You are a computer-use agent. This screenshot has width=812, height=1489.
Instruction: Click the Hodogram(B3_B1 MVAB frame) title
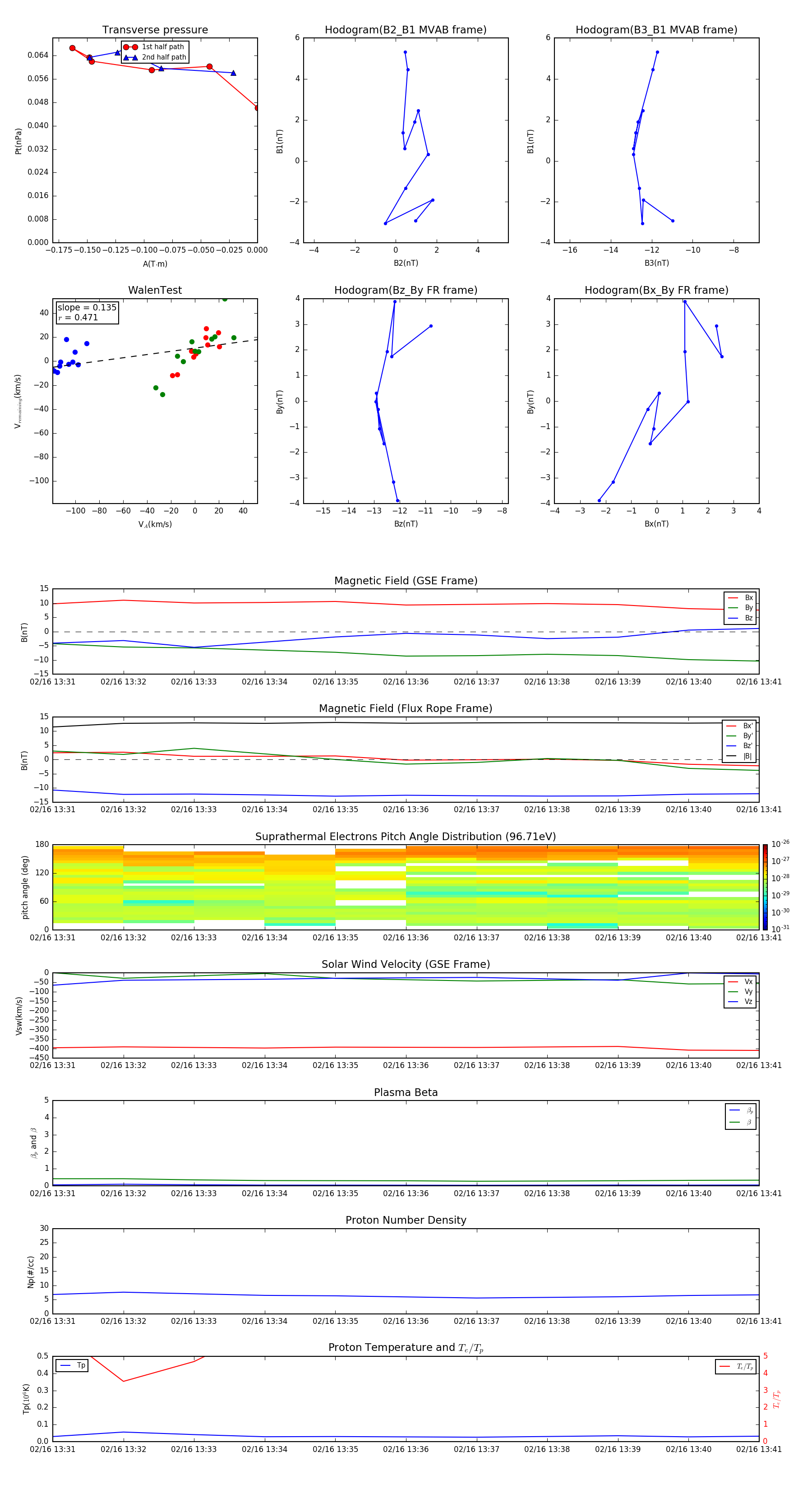pos(656,30)
